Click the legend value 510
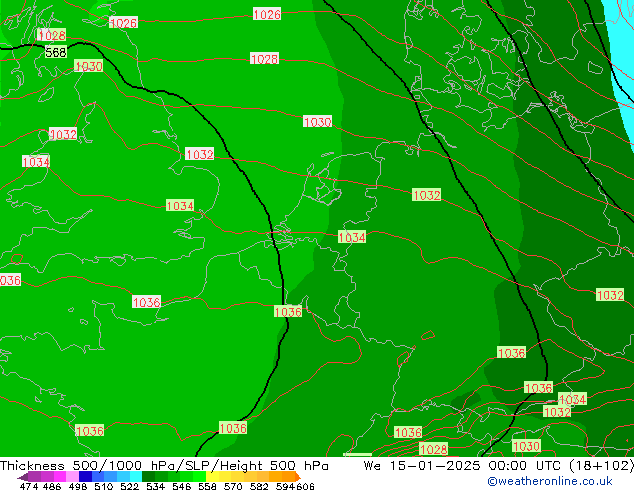 (x=104, y=486)
